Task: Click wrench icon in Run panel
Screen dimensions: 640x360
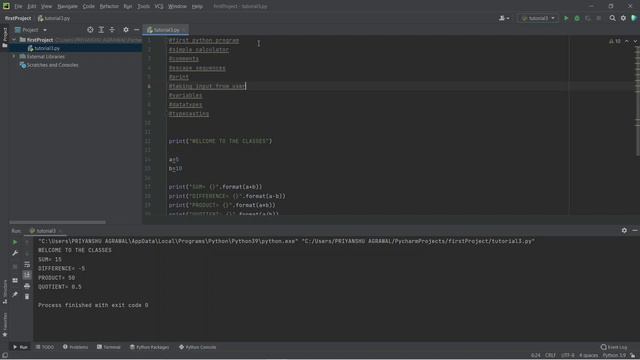Action: pos(15,253)
